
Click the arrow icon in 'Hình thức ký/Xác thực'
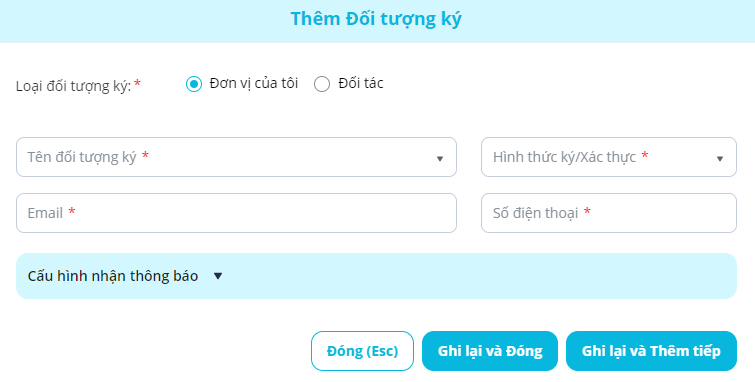coord(720,158)
